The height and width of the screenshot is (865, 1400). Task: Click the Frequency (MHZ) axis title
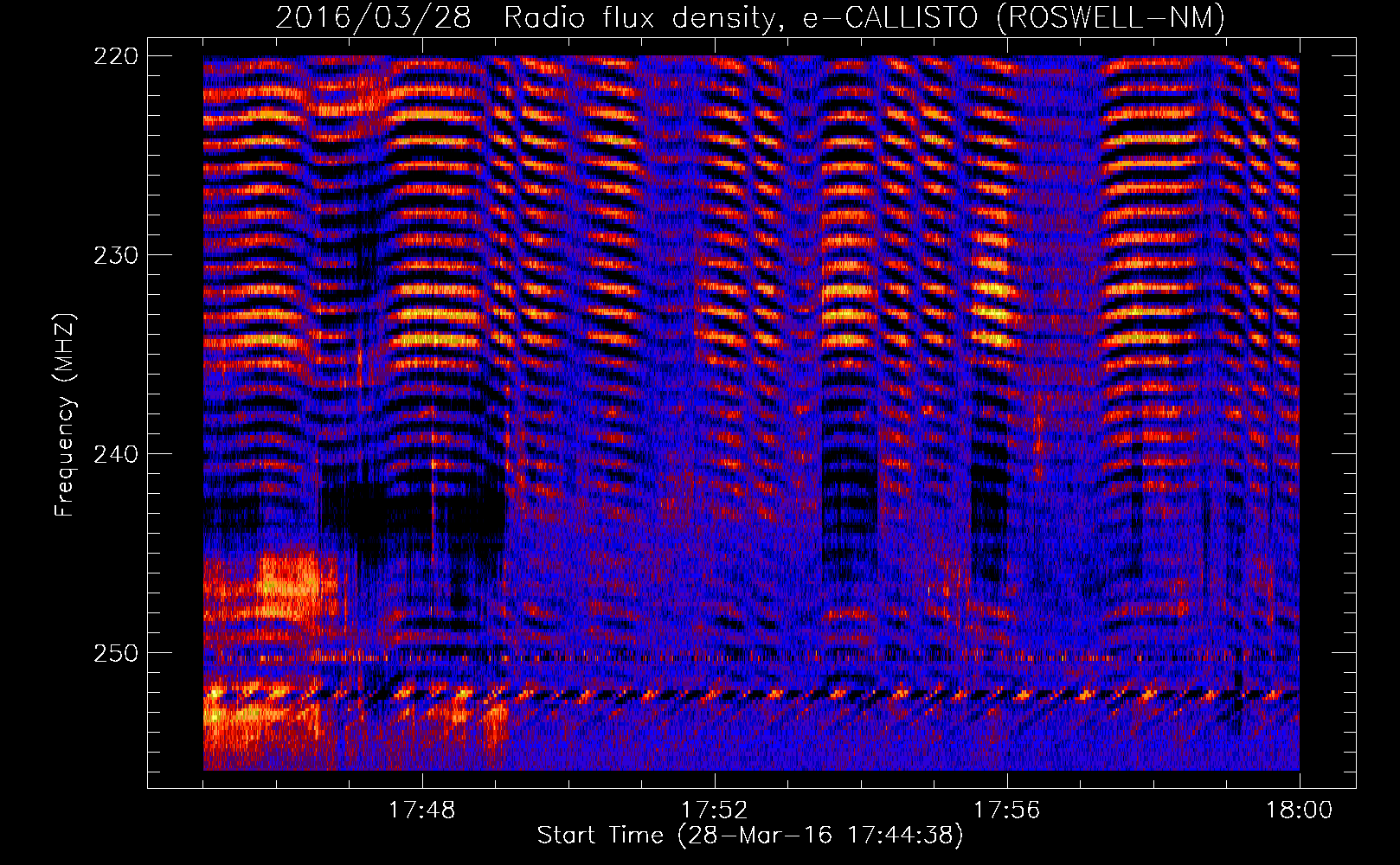(65, 414)
